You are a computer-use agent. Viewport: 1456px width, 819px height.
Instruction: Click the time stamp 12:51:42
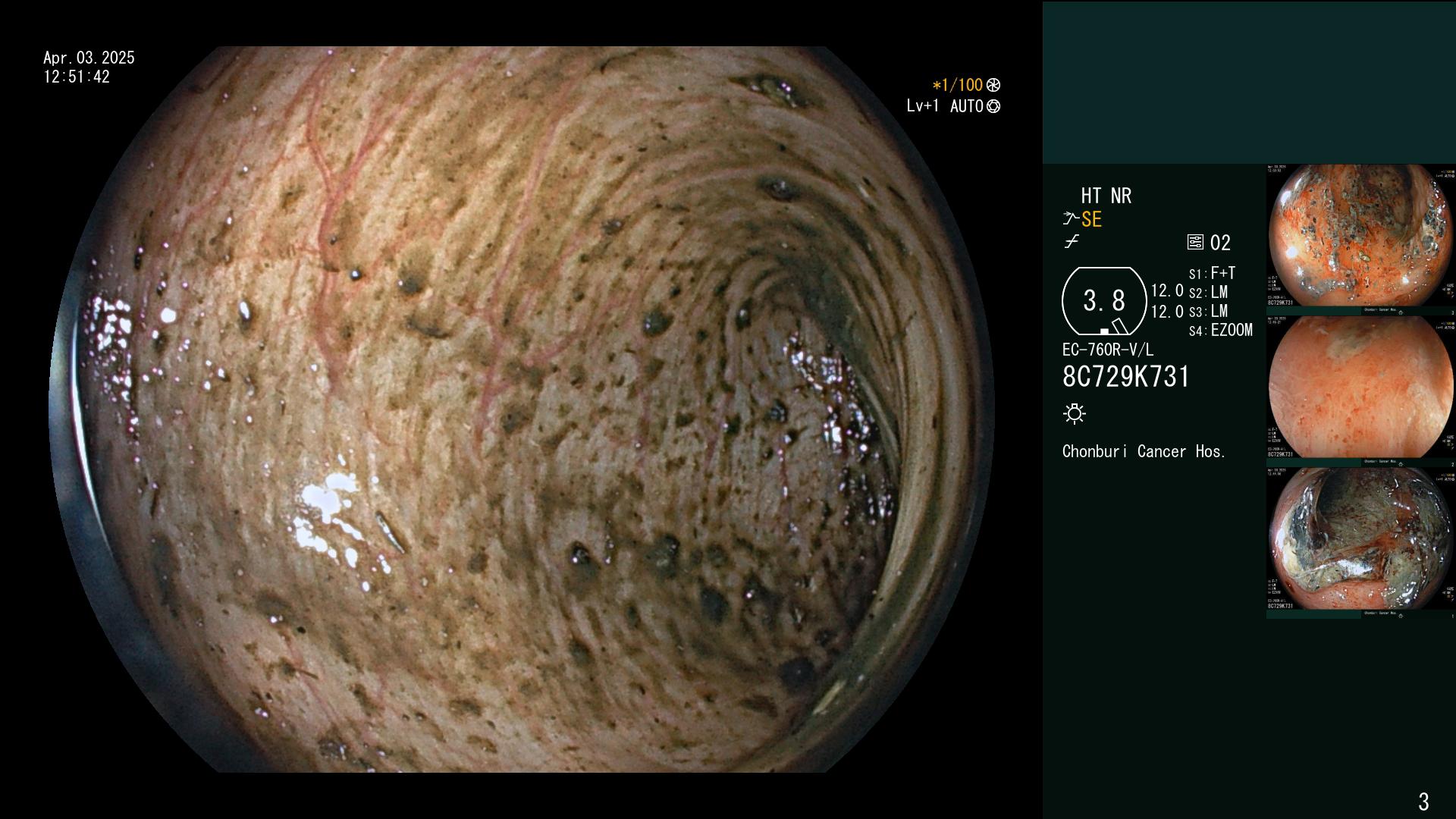(77, 77)
